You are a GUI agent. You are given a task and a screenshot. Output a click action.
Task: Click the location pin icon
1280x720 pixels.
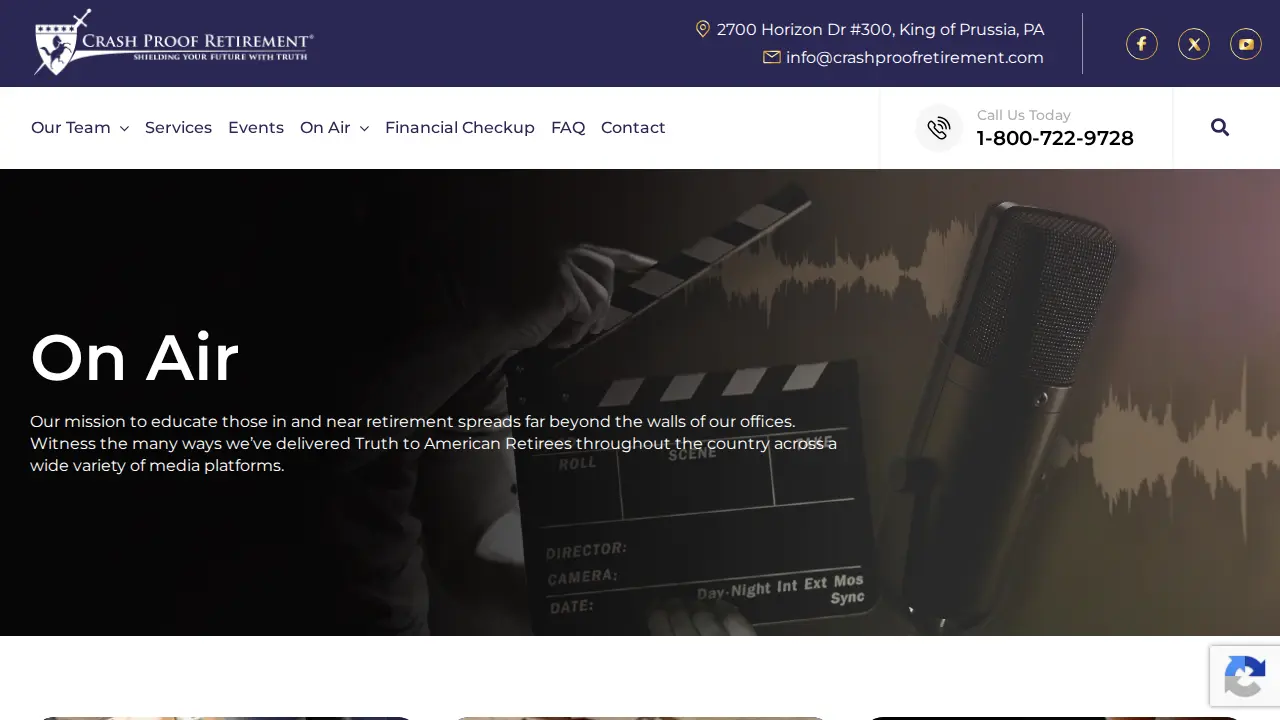703,29
